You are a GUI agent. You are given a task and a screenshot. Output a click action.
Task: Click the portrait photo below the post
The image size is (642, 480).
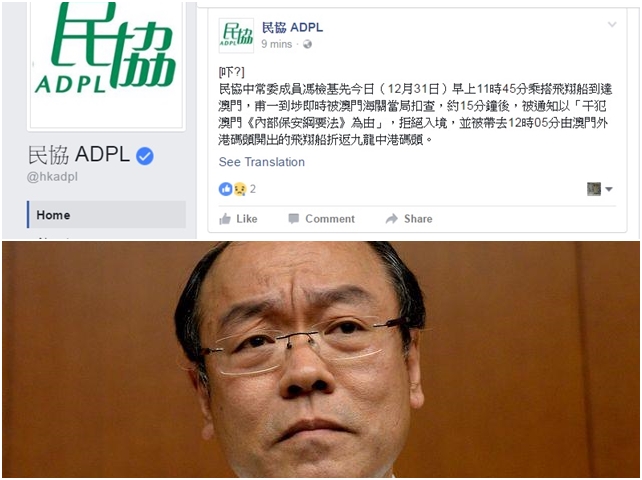[321, 359]
